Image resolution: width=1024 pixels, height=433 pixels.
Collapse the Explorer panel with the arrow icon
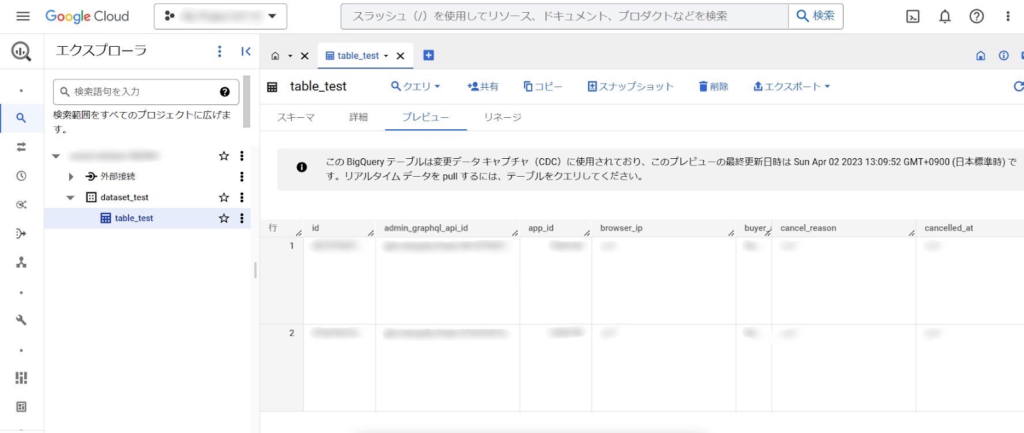(x=246, y=51)
